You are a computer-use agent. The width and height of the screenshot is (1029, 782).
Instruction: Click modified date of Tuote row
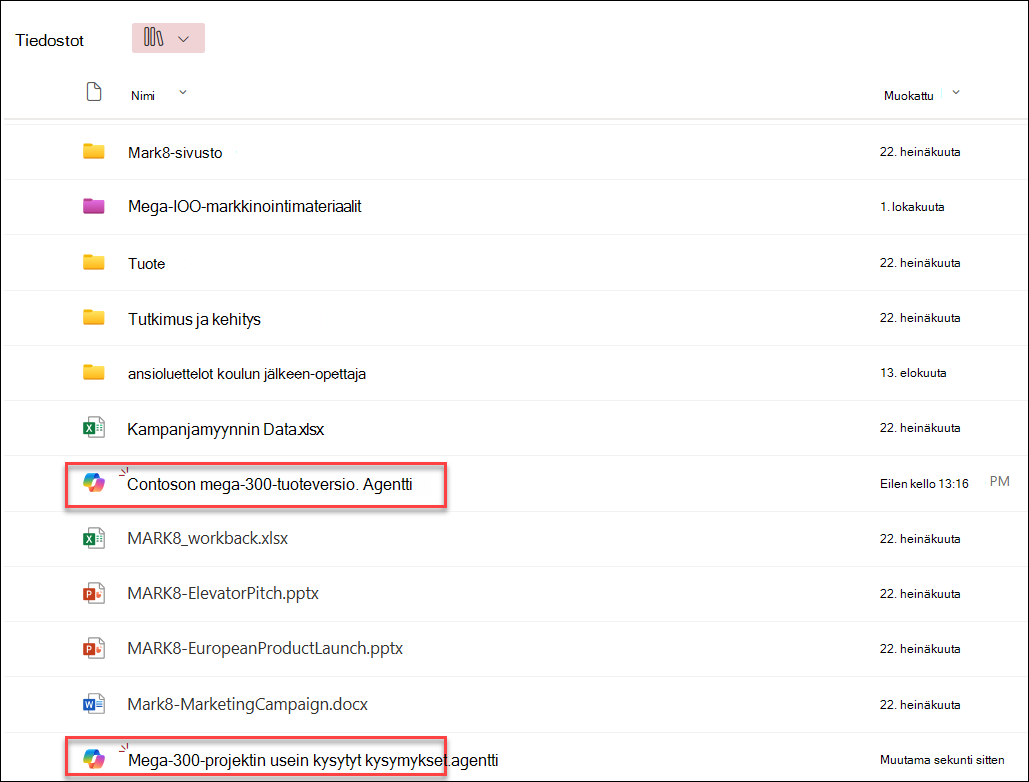pyautogui.click(x=920, y=262)
